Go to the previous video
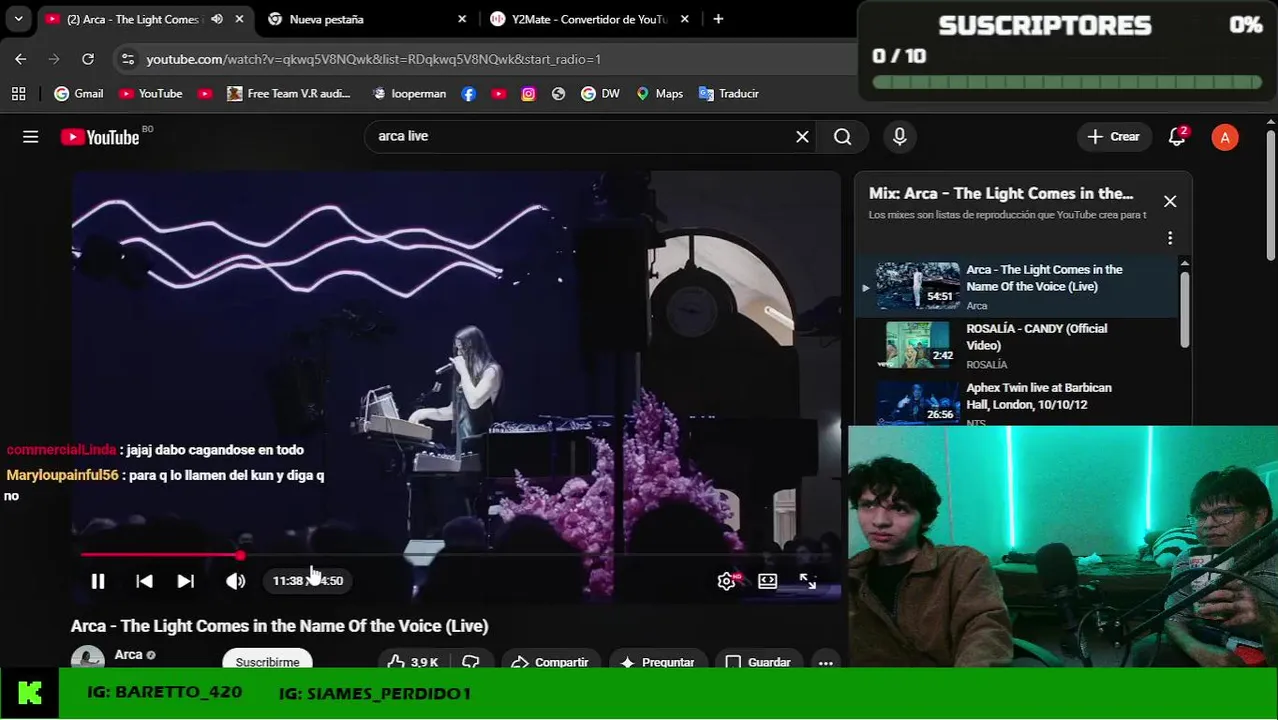 pos(144,581)
